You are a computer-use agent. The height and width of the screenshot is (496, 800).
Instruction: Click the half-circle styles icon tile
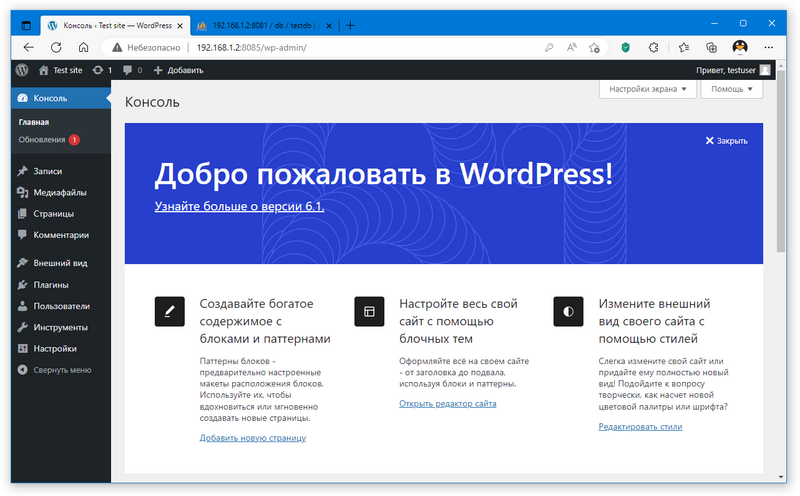pos(568,311)
